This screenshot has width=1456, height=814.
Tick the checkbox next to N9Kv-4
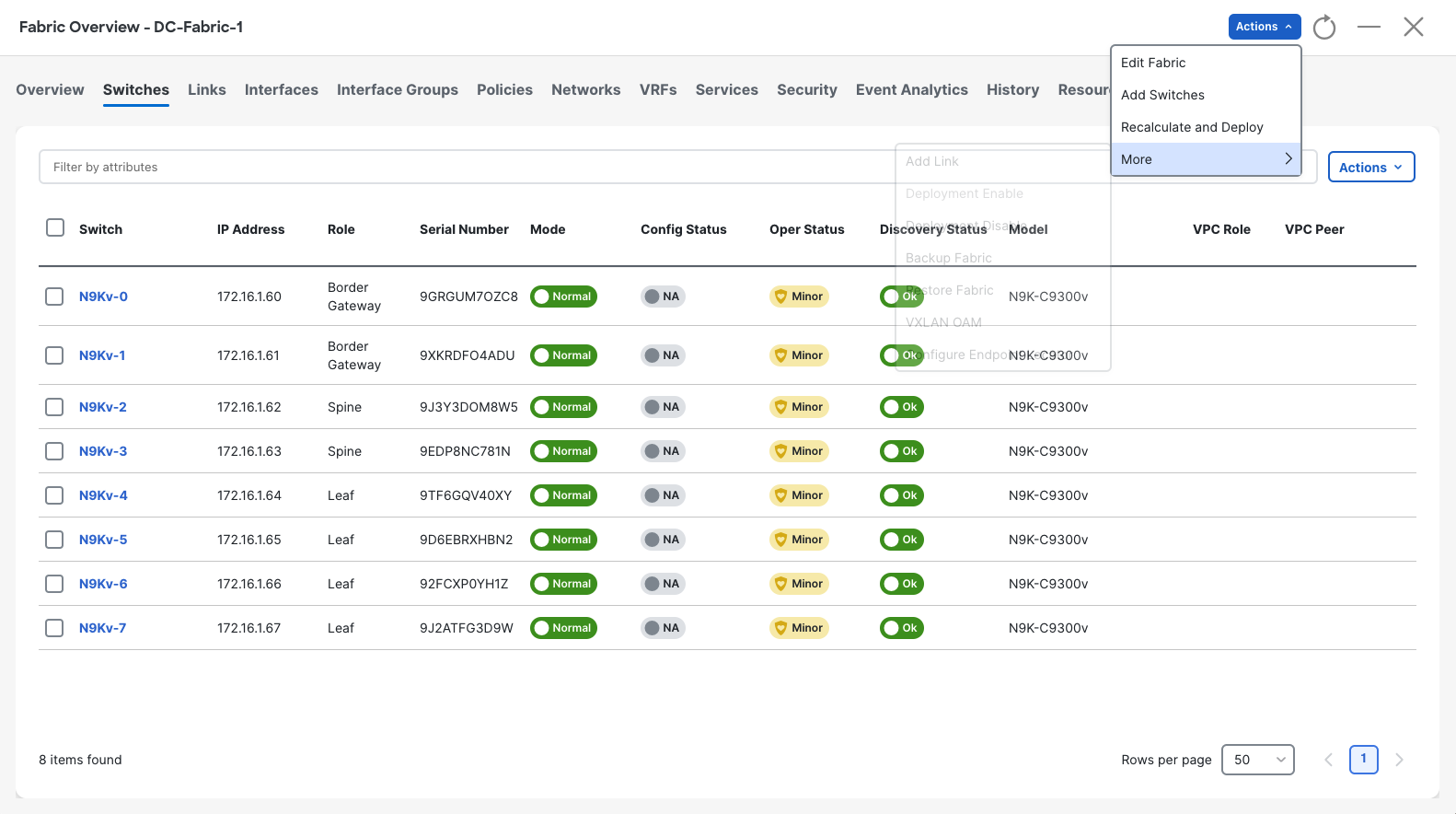(x=54, y=495)
